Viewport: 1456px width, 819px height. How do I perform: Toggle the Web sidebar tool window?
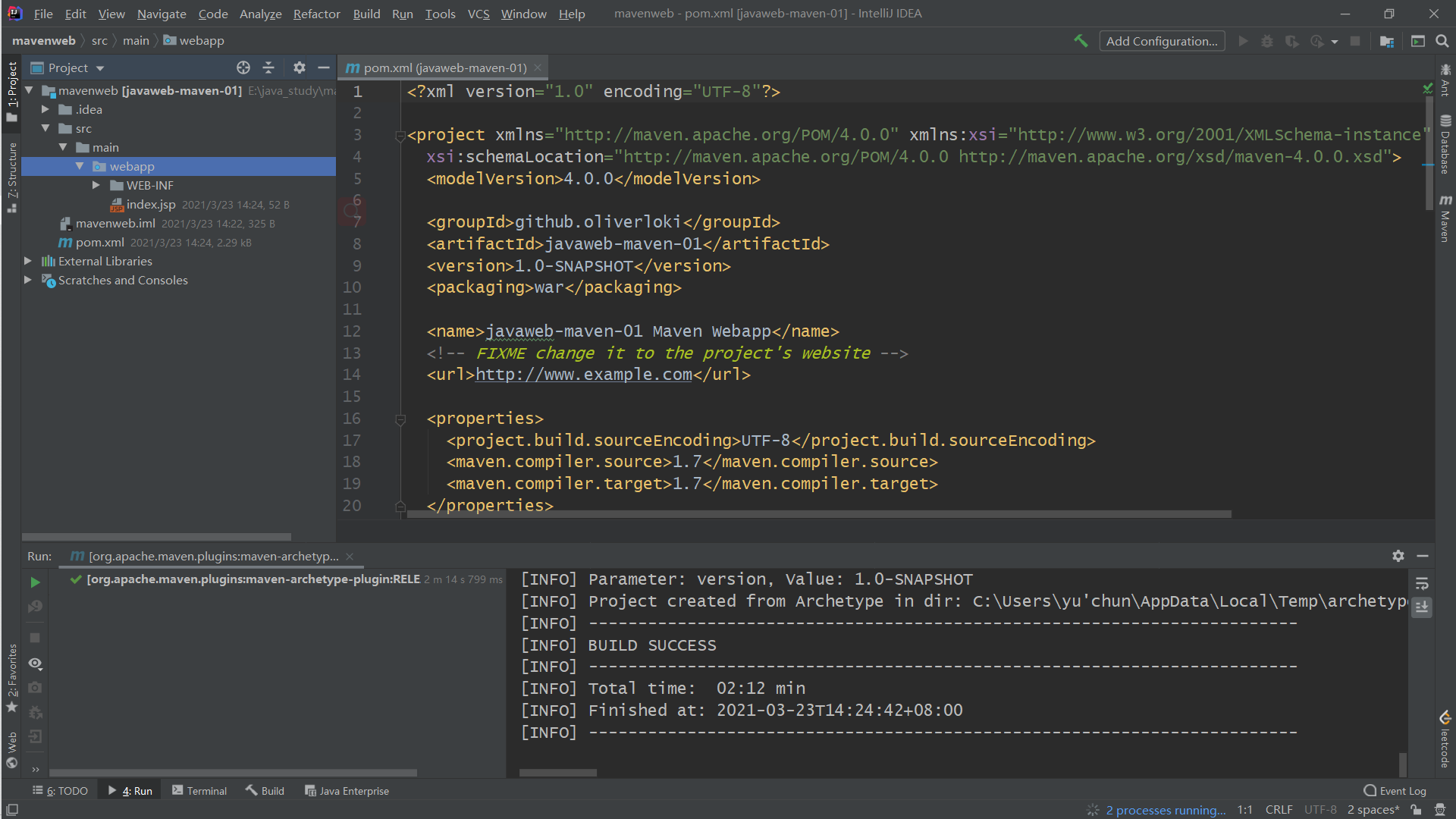pos(11,749)
